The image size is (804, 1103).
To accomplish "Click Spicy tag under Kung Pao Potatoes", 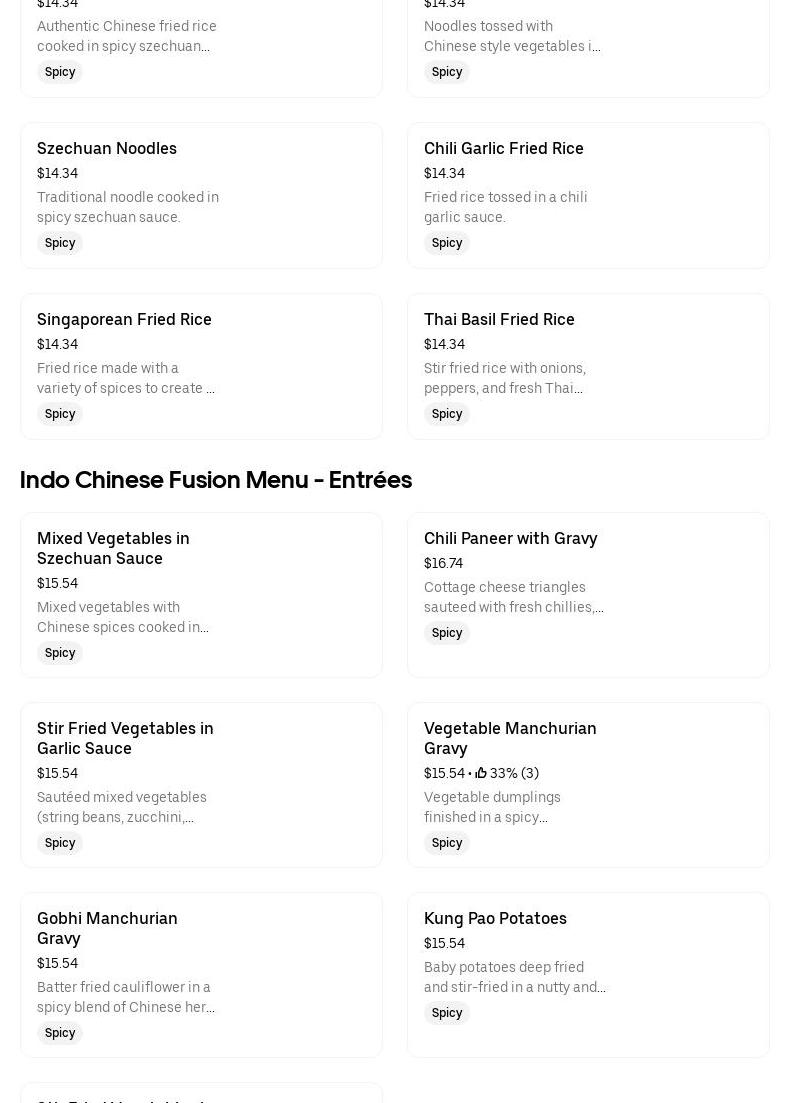I will click(x=447, y=1013).
